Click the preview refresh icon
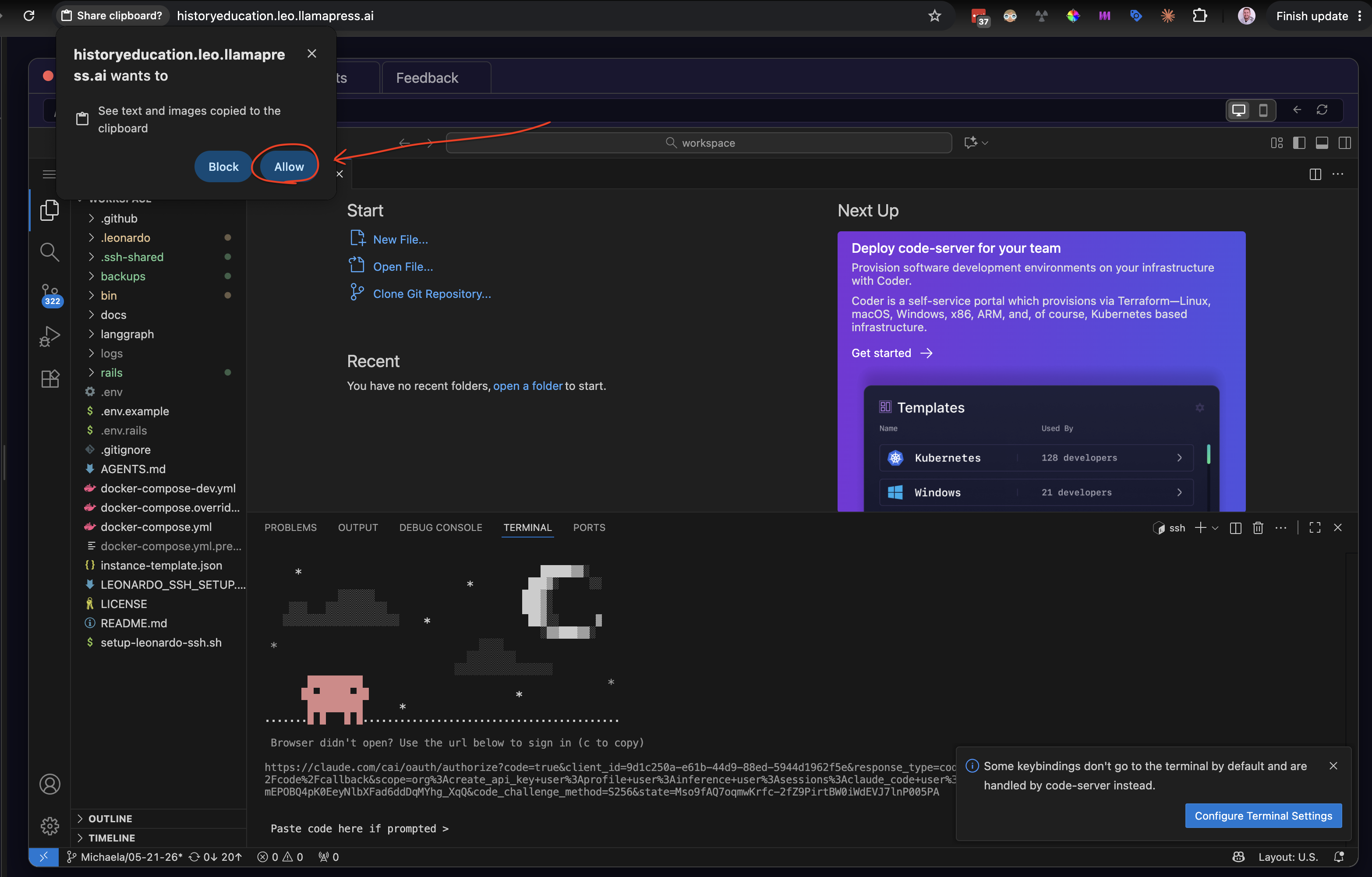1372x877 pixels. (x=1322, y=110)
